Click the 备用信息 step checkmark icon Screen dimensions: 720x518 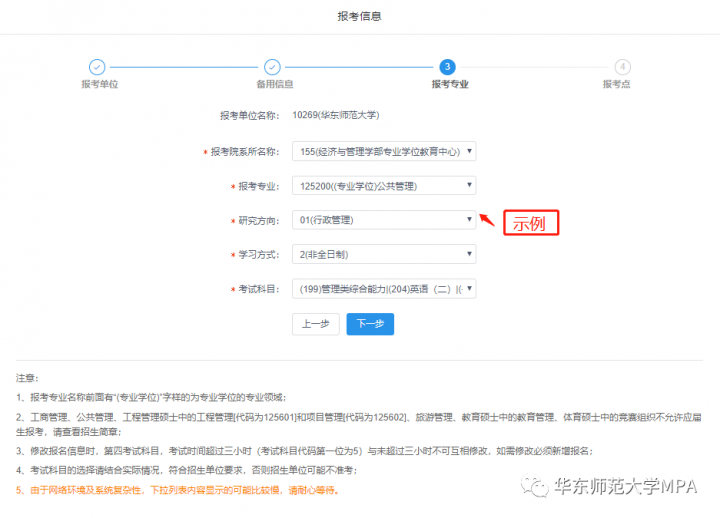pyautogui.click(x=272, y=67)
